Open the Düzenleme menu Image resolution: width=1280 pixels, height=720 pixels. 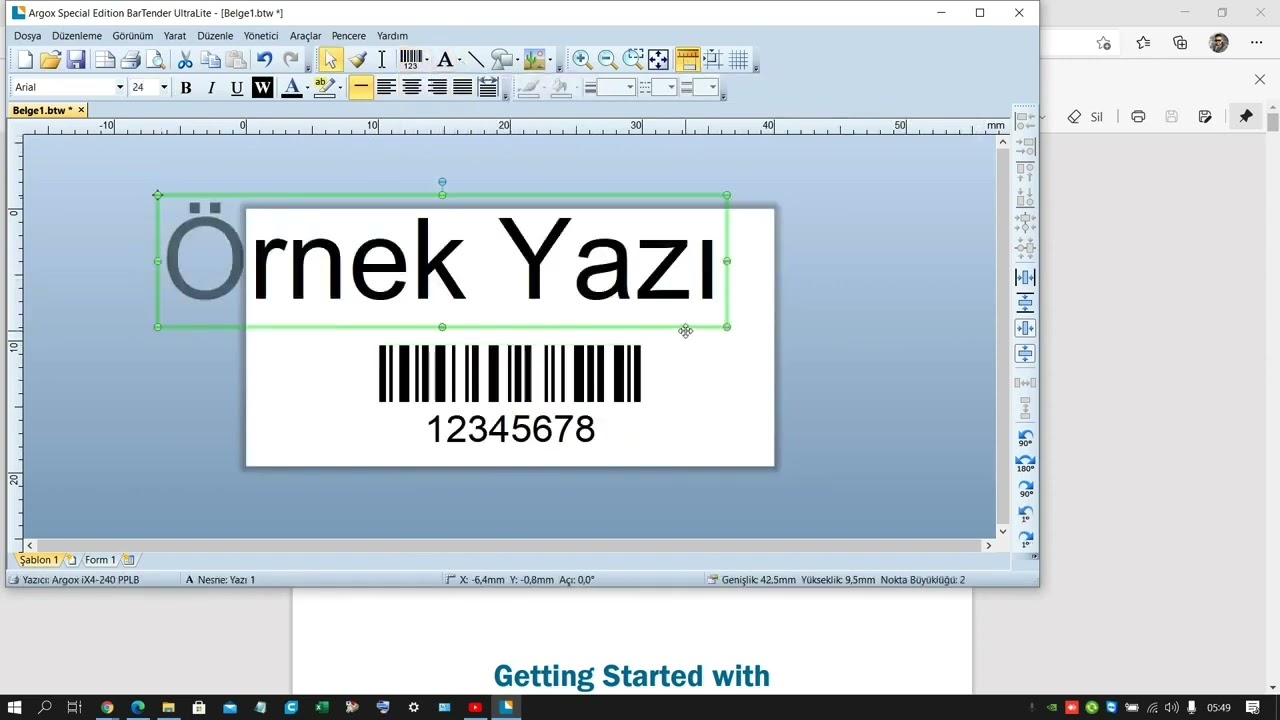(x=77, y=36)
